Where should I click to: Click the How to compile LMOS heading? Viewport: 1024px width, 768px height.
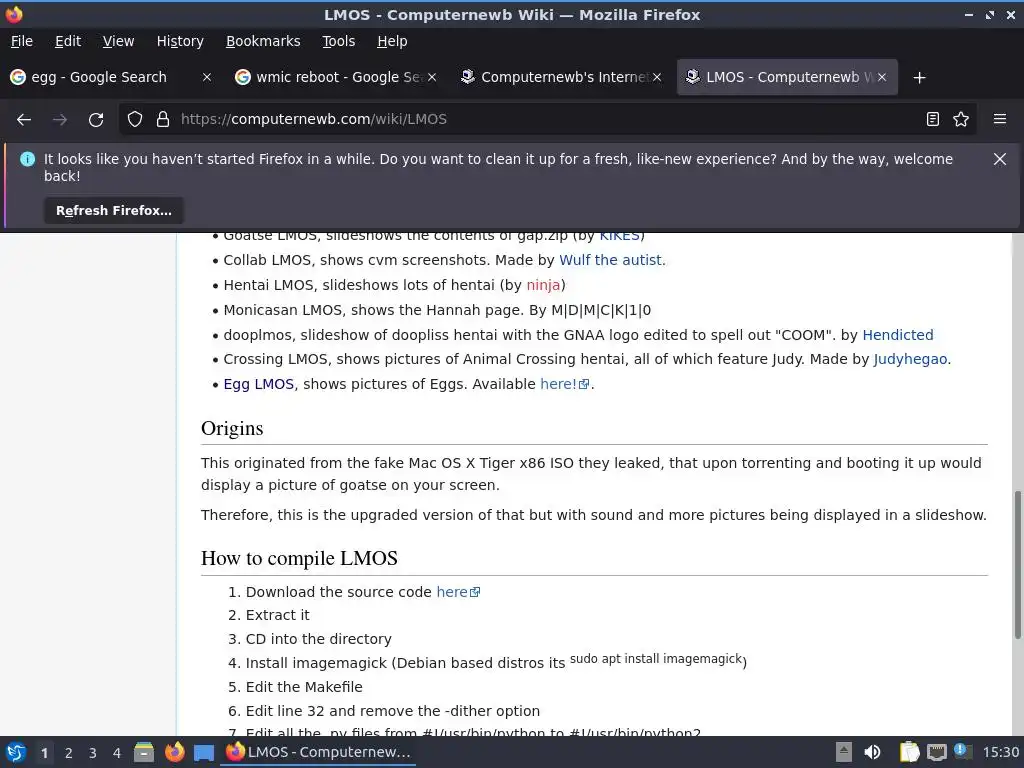299,558
